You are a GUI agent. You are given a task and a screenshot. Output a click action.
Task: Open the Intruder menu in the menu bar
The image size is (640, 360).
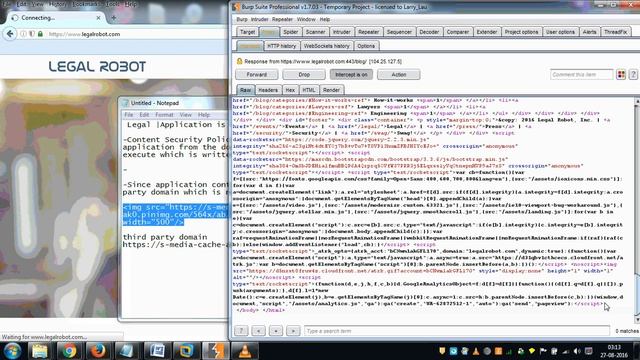[259, 19]
